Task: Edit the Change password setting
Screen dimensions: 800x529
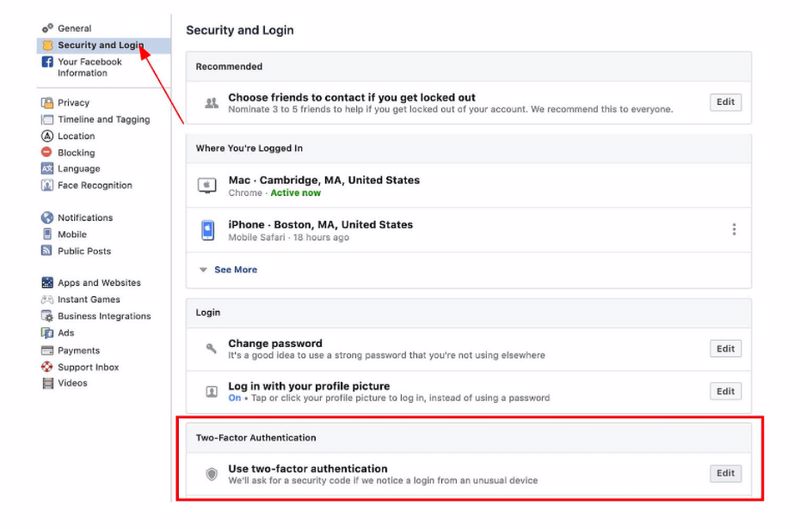Action: coord(726,349)
